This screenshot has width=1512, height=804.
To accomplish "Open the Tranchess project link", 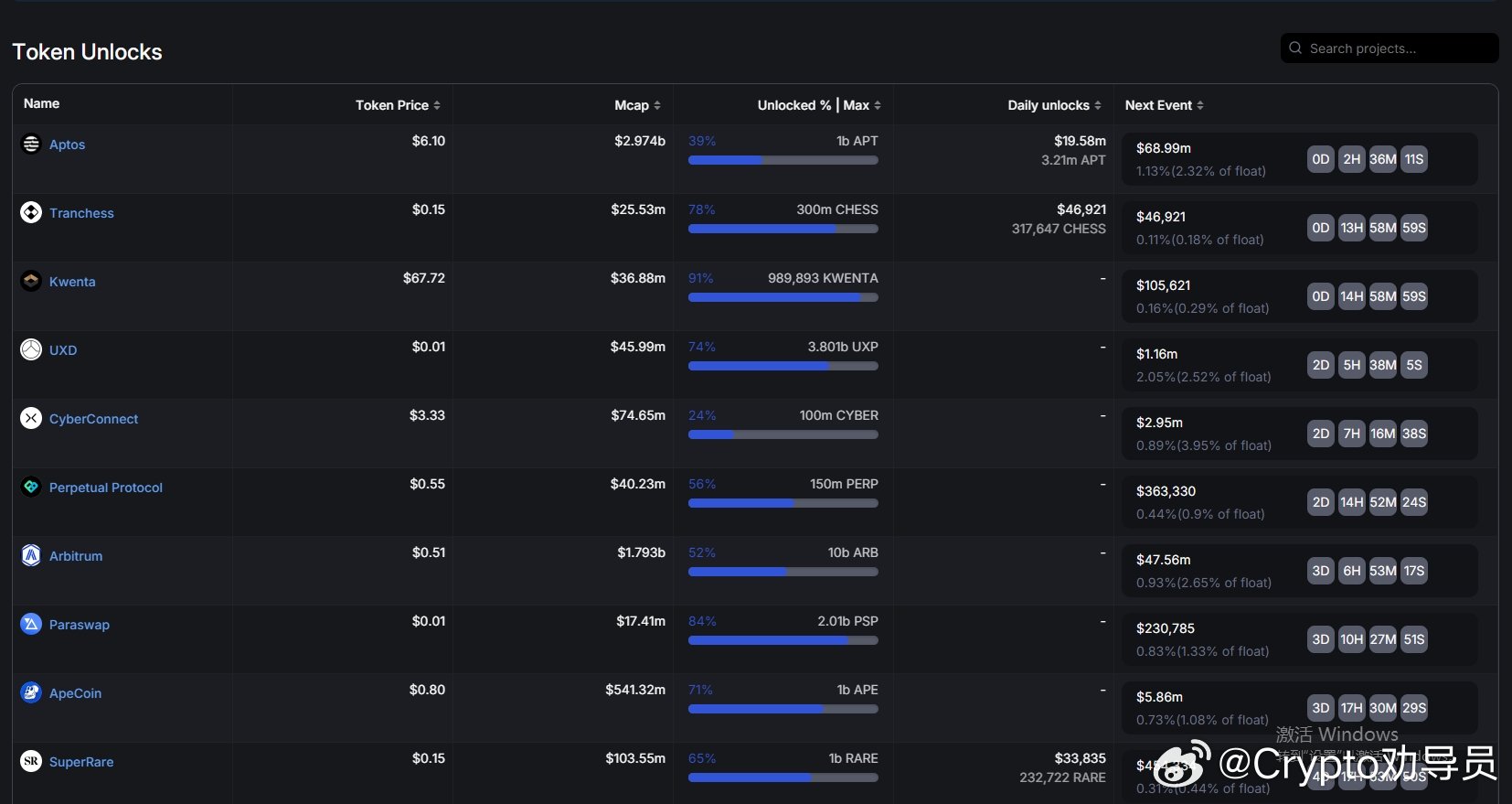I will coord(81,213).
